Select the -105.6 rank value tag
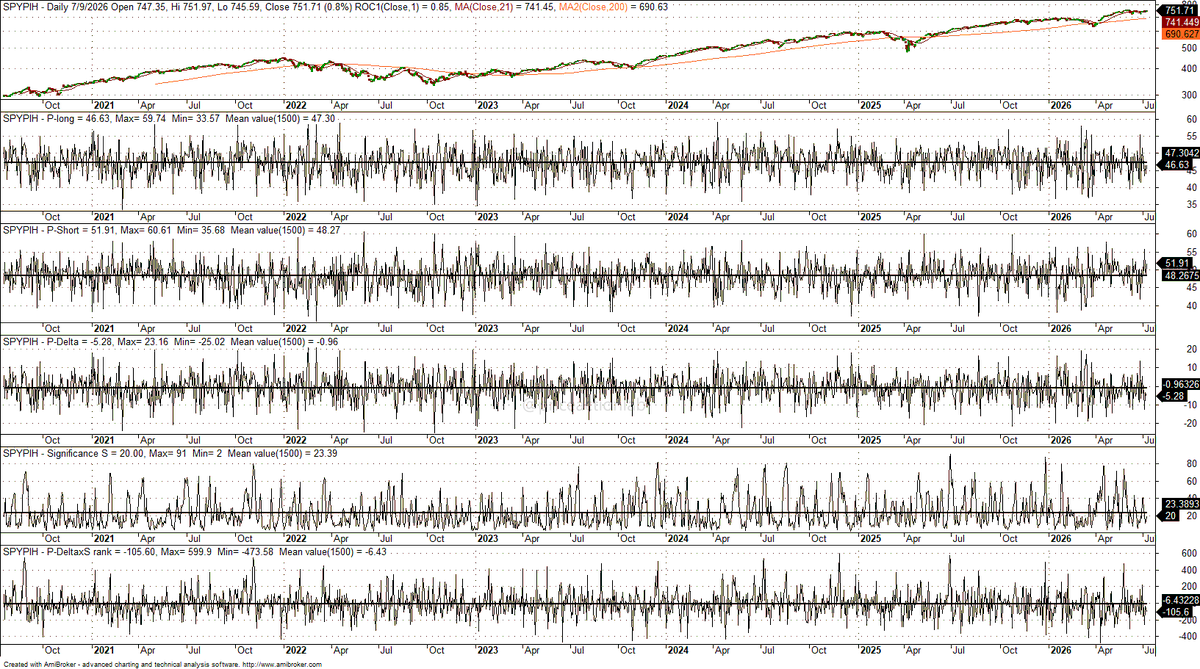This screenshot has width=1200, height=669. 1173,612
